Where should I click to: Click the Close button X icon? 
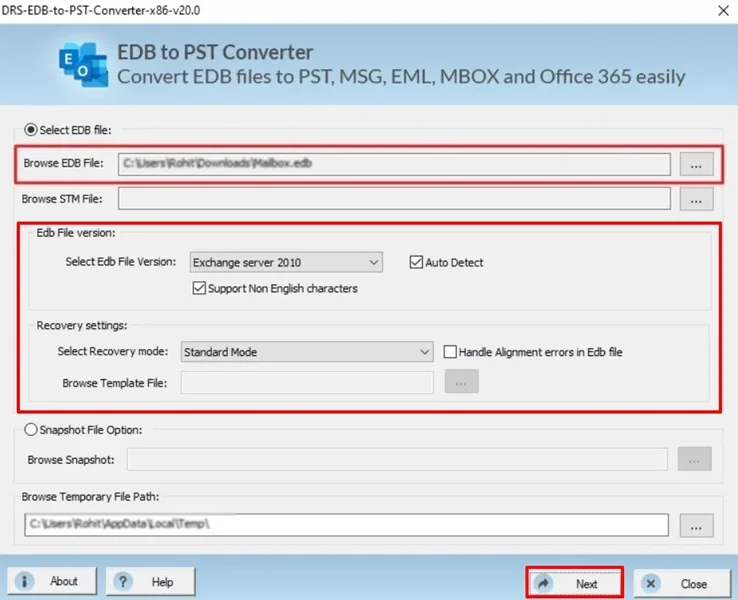click(651, 584)
